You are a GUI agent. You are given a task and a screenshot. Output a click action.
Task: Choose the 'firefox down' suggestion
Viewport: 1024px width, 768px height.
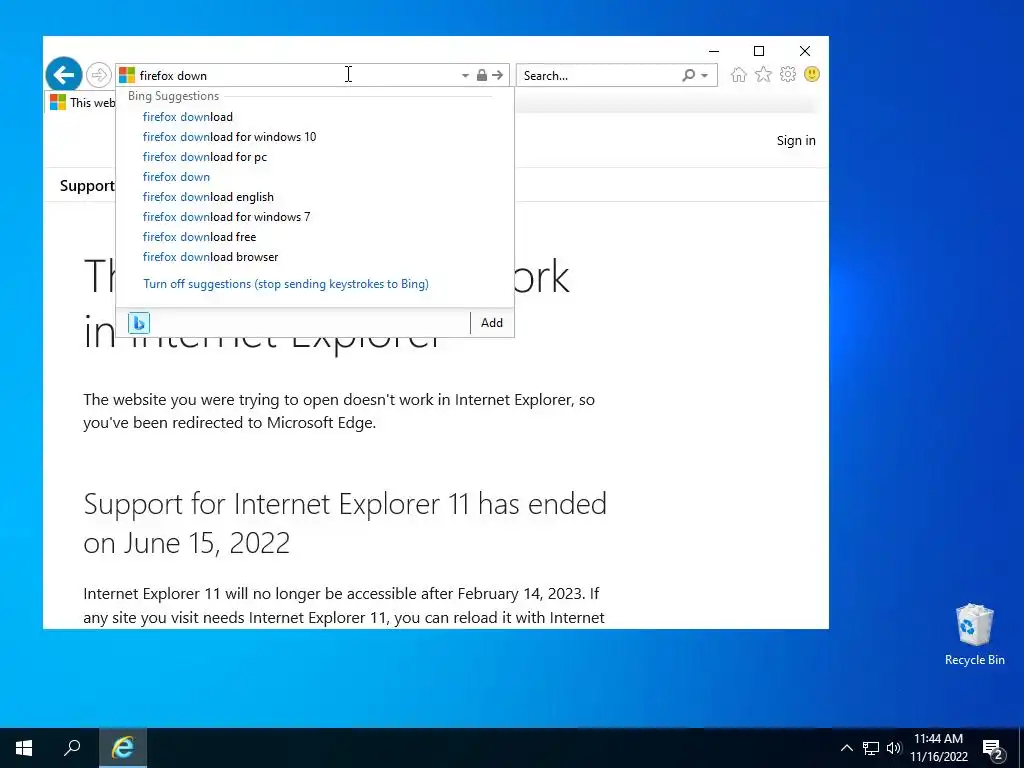(176, 177)
